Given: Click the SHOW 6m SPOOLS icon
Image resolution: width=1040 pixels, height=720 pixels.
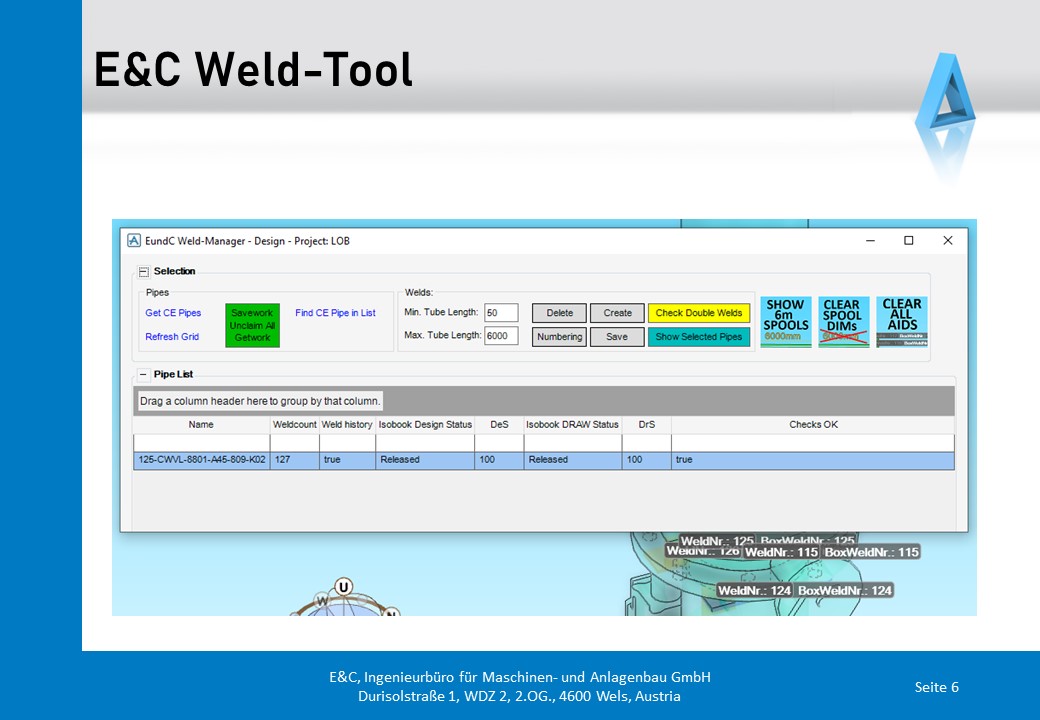Looking at the screenshot, I should (785, 321).
